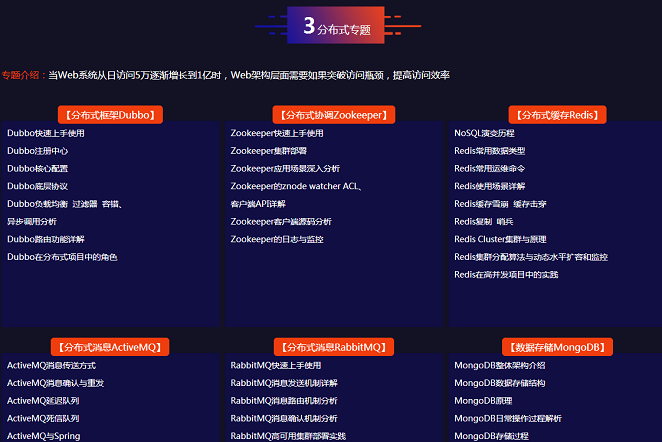Click Dubbo核心配置 row
The height and width of the screenshot is (442, 662).
pos(38,169)
